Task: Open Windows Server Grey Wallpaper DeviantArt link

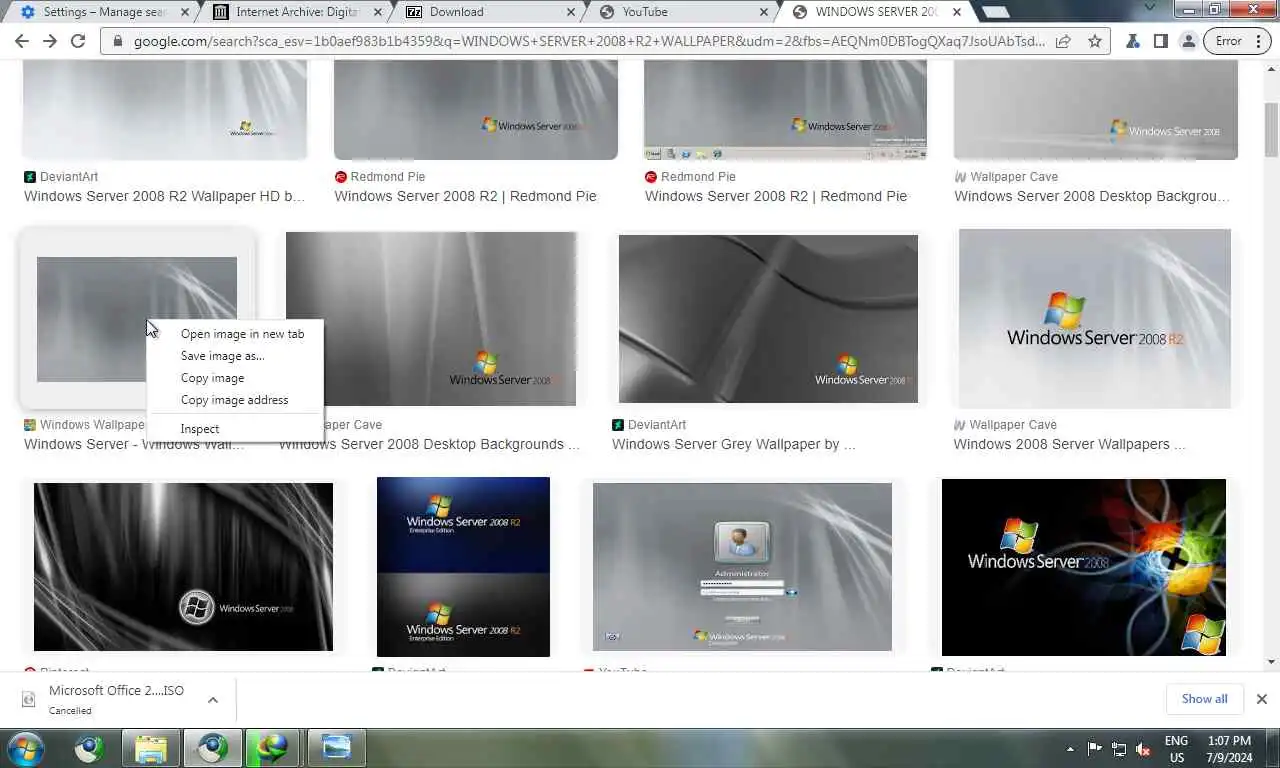Action: coord(733,444)
